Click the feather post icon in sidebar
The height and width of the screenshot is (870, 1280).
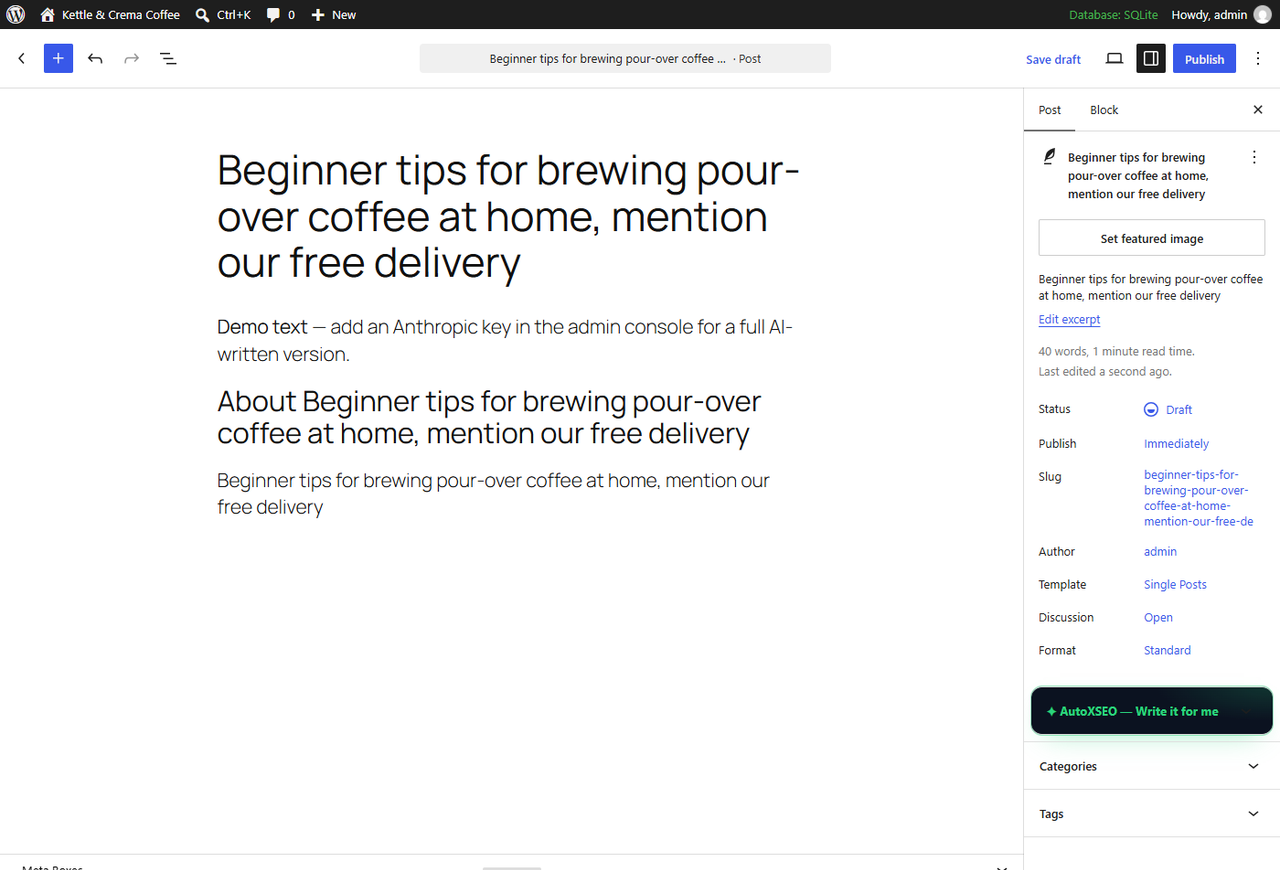coord(1049,157)
